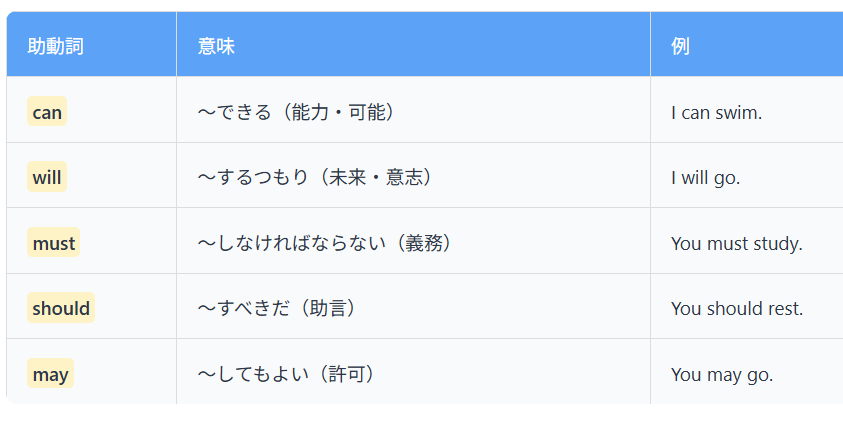Select the highlighted word 'can'
Image resolution: width=843 pixels, height=422 pixels.
(47, 112)
